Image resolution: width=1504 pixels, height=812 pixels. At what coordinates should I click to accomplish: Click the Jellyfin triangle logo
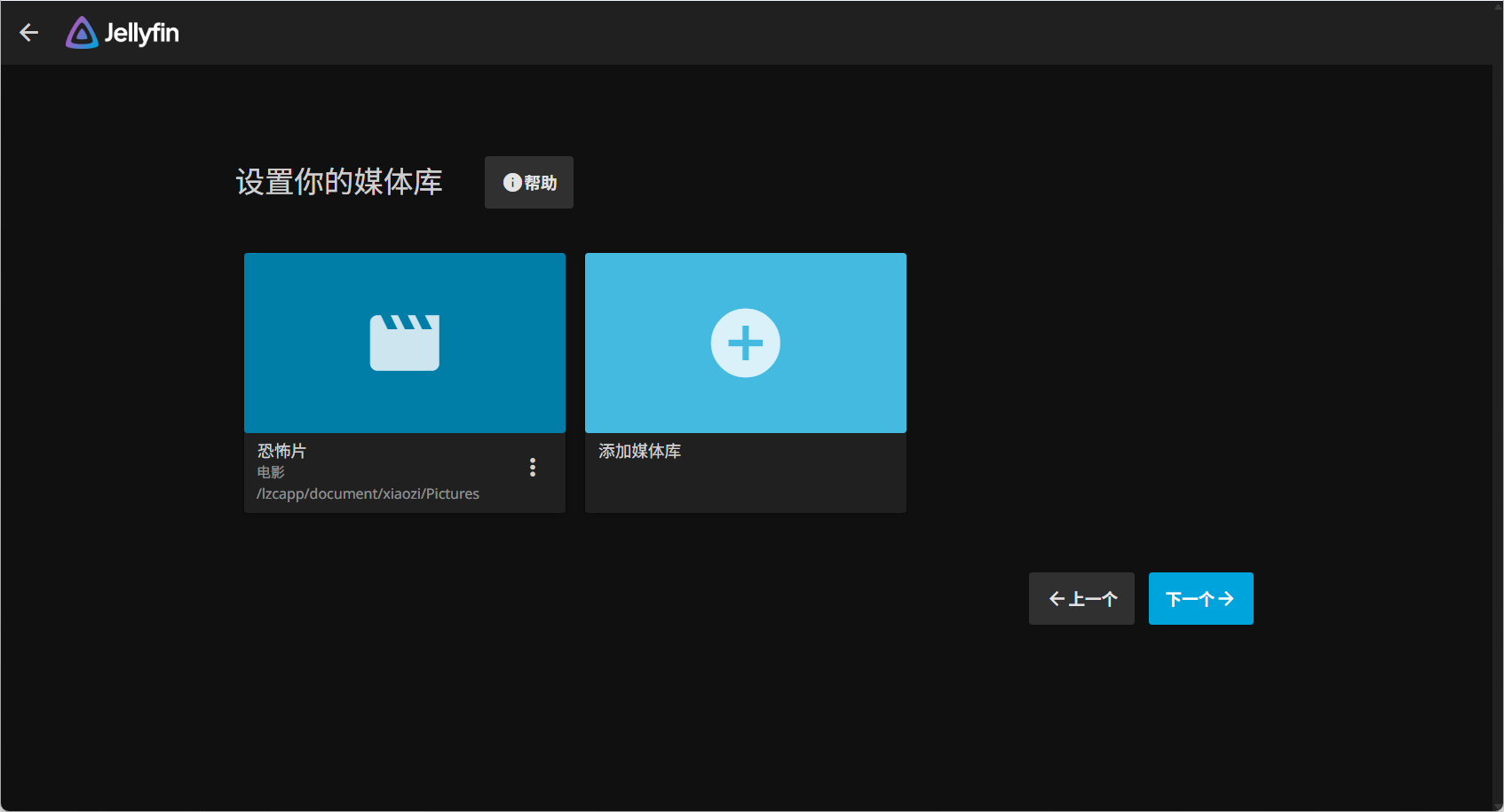click(x=82, y=33)
